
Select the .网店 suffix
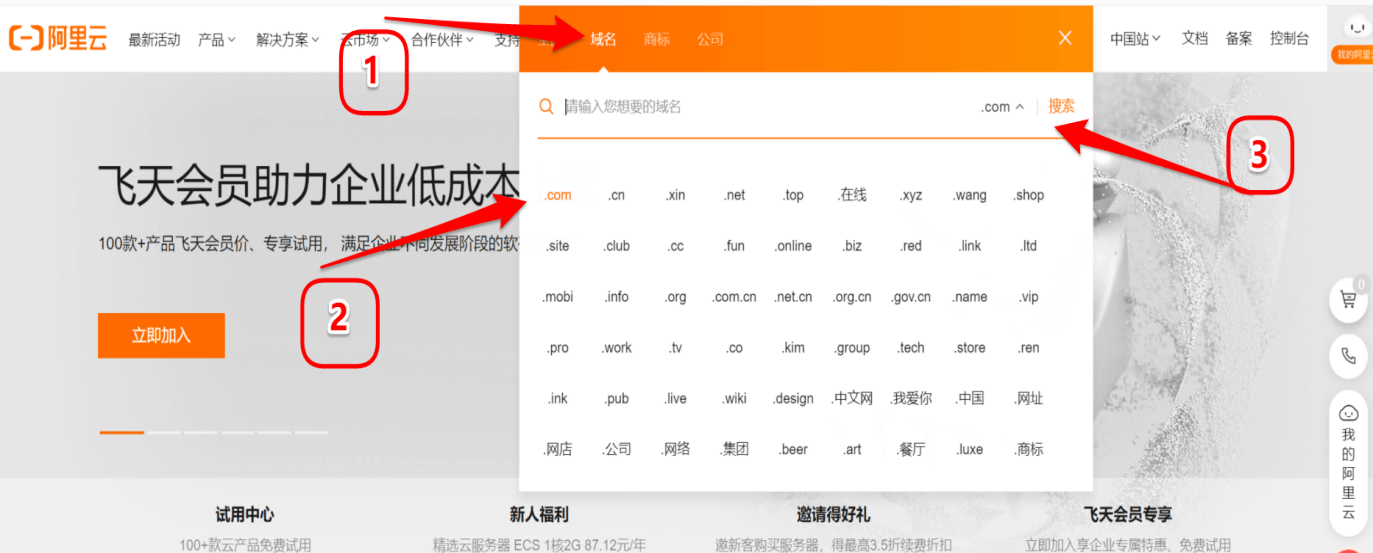558,449
